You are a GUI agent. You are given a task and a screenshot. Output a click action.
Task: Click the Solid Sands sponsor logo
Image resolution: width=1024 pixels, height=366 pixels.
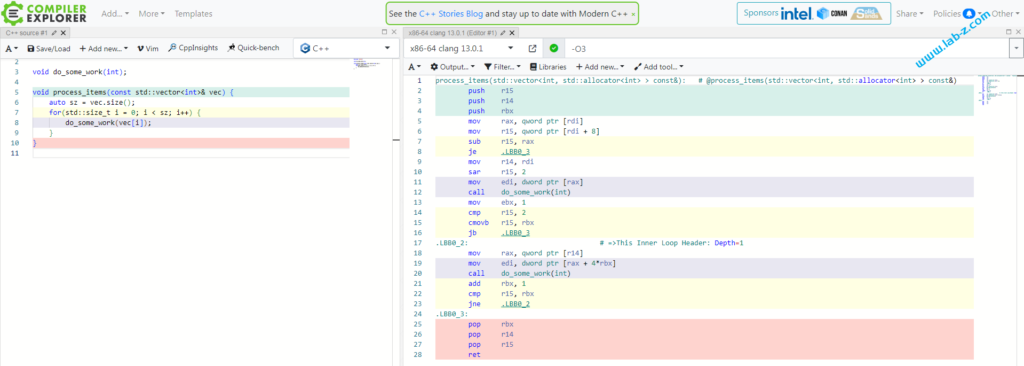pos(867,13)
